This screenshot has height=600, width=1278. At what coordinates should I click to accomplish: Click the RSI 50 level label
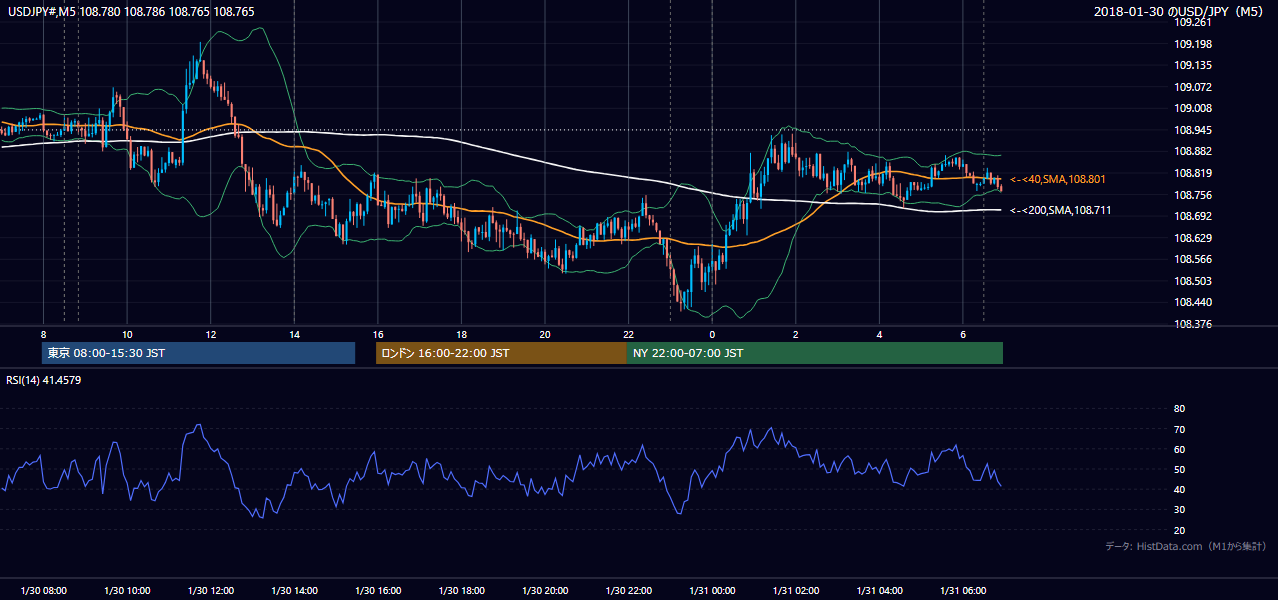[1179, 470]
